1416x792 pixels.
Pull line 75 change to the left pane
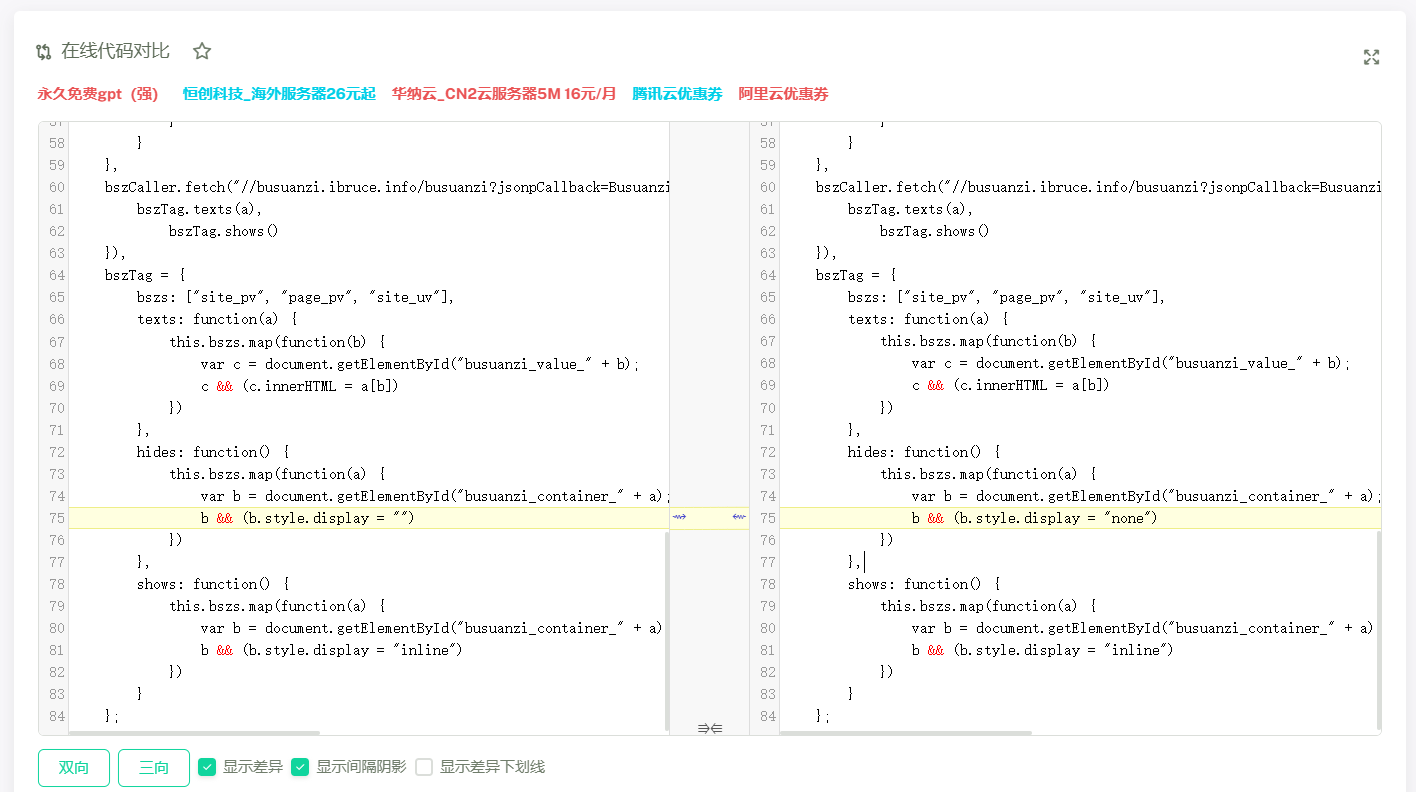(739, 517)
